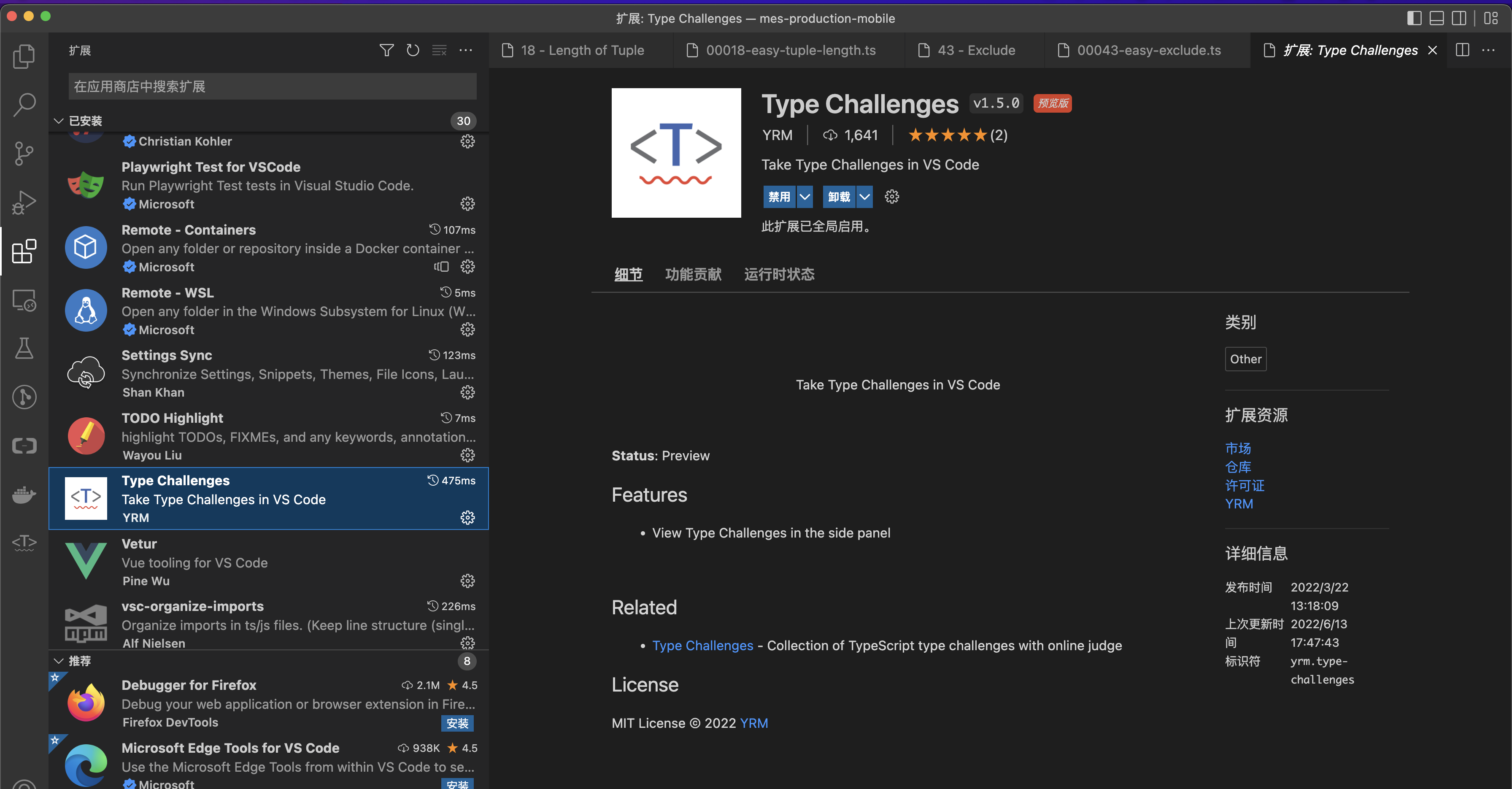Open the Run and Debug view
This screenshot has height=789, width=1512.
[24, 202]
